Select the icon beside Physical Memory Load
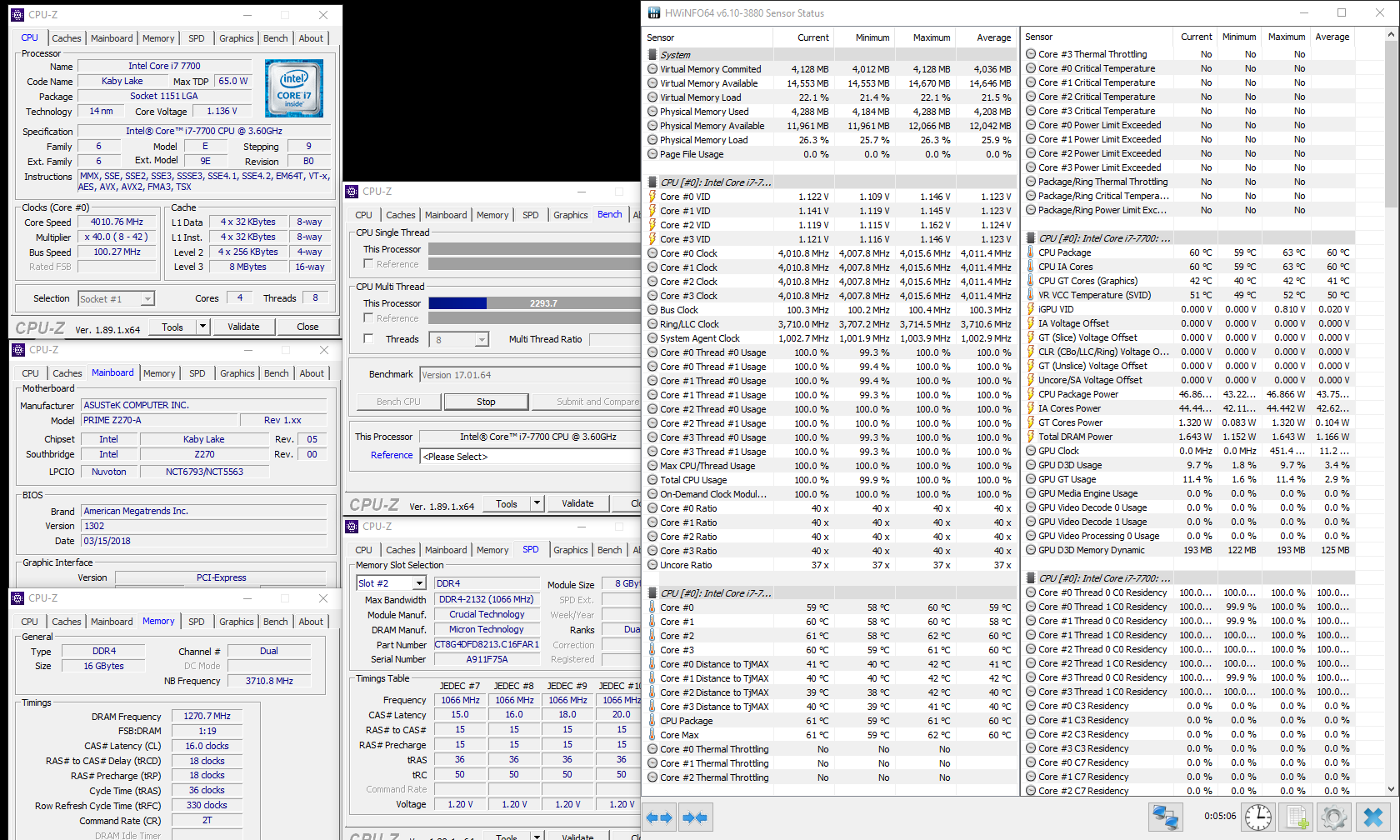1400x840 pixels. point(652,140)
